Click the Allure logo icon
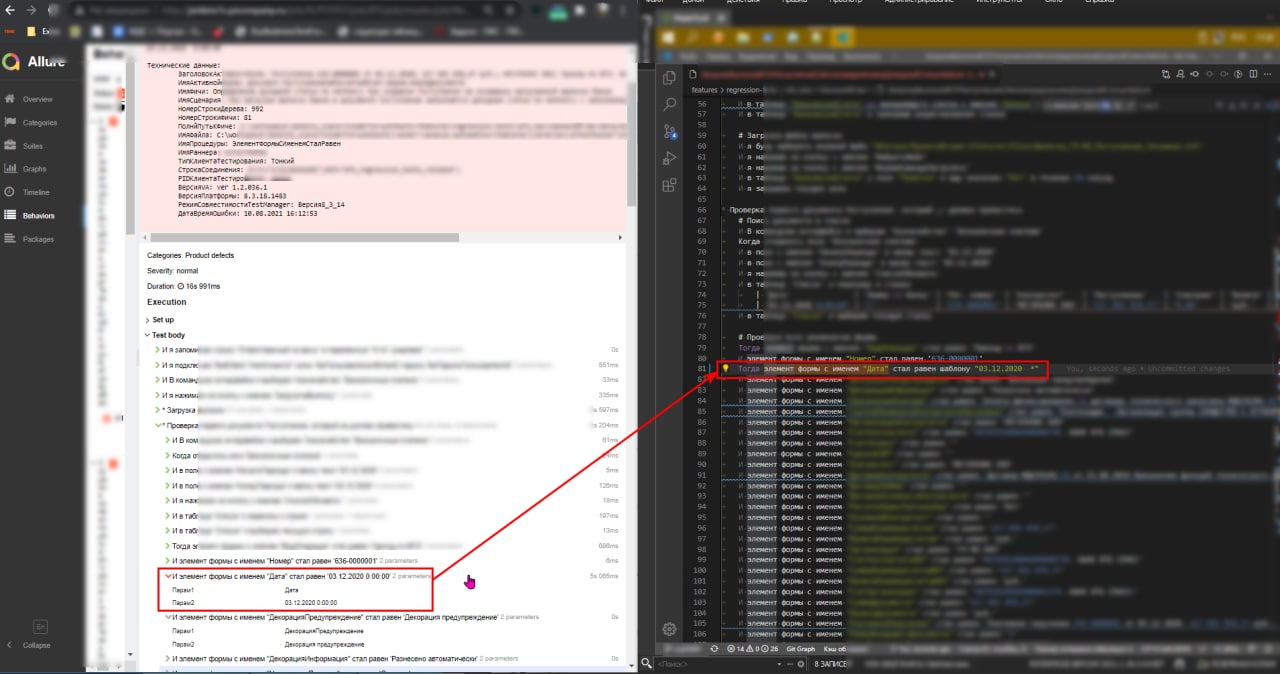This screenshot has height=674, width=1280. (x=11, y=62)
